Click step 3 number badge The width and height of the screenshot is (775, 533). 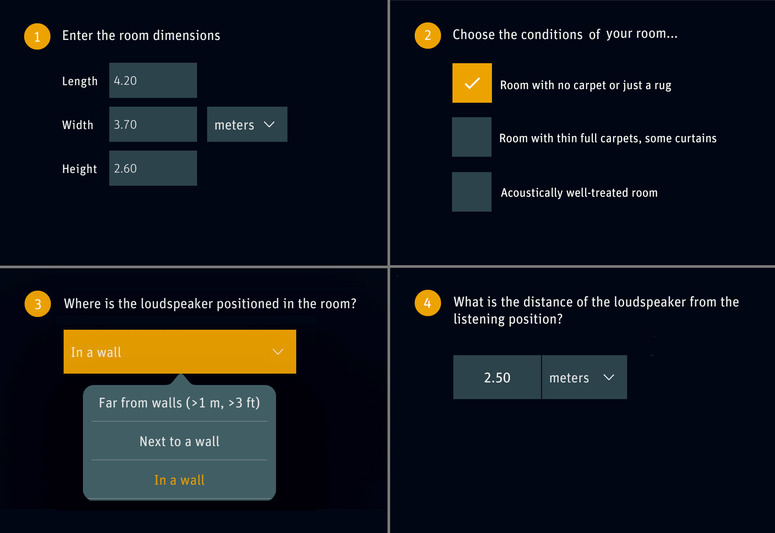pos(37,305)
